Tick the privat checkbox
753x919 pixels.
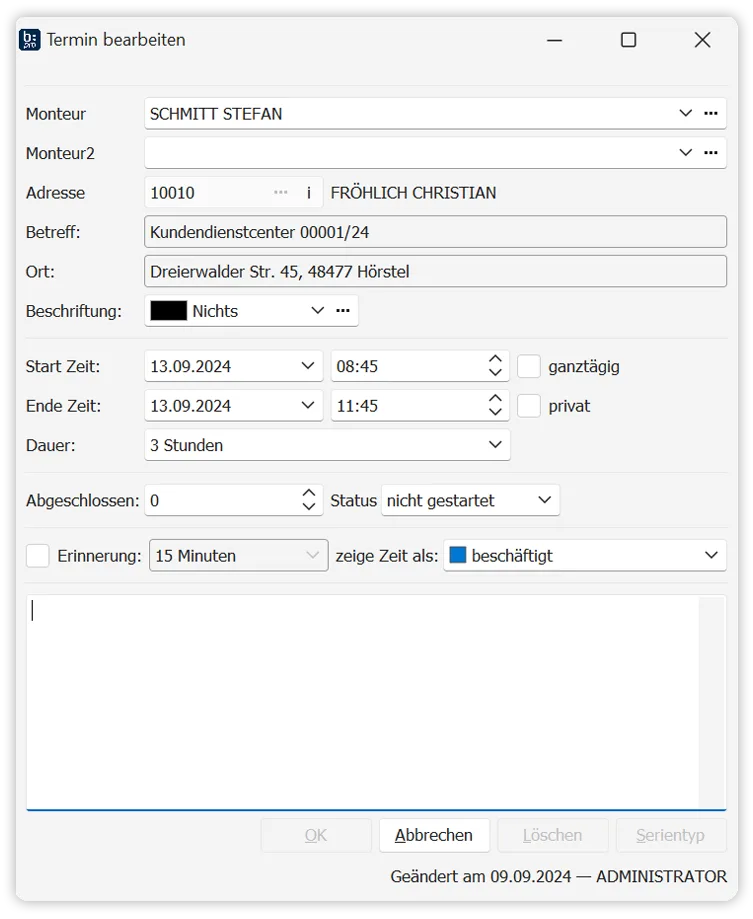pos(529,406)
